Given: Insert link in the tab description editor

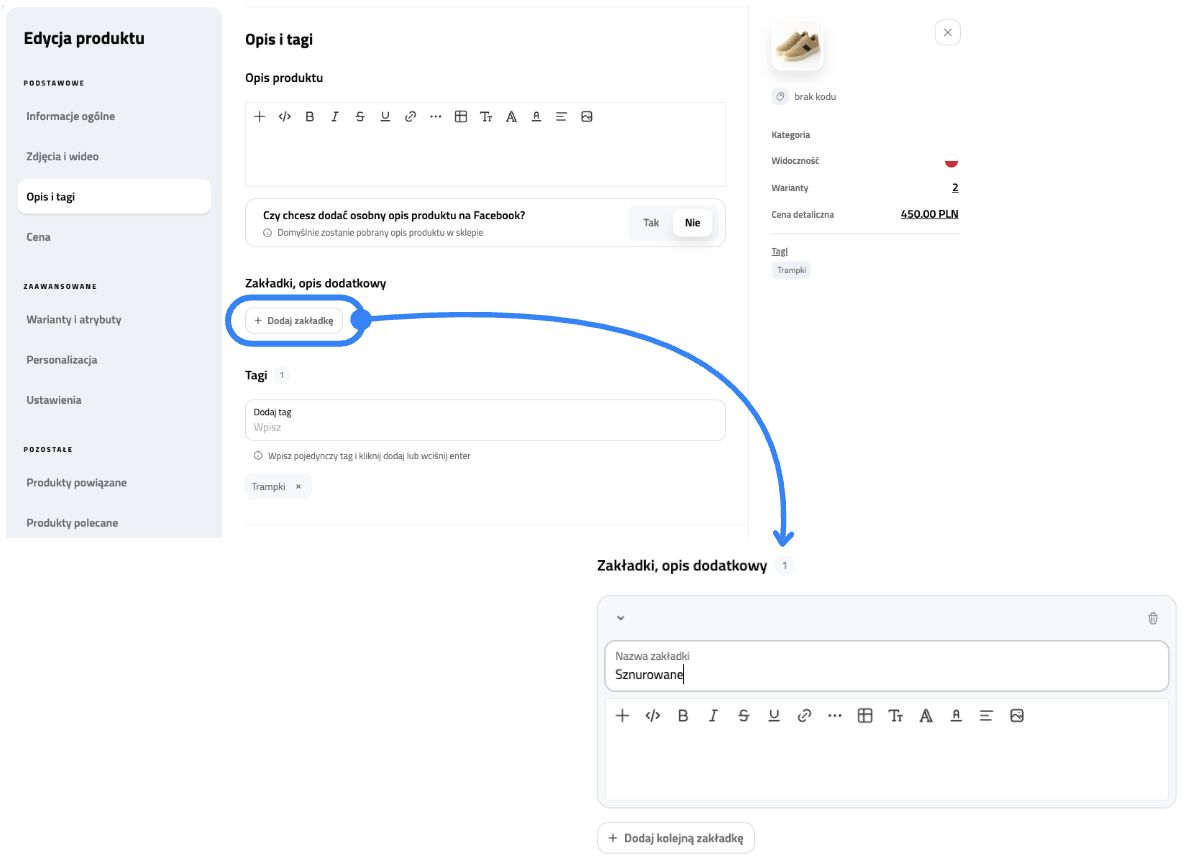Looking at the screenshot, I should (804, 716).
